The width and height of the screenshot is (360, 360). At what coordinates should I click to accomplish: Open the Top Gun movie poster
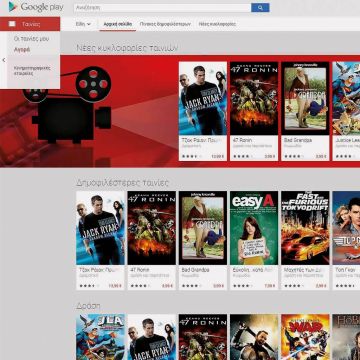coord(346,228)
